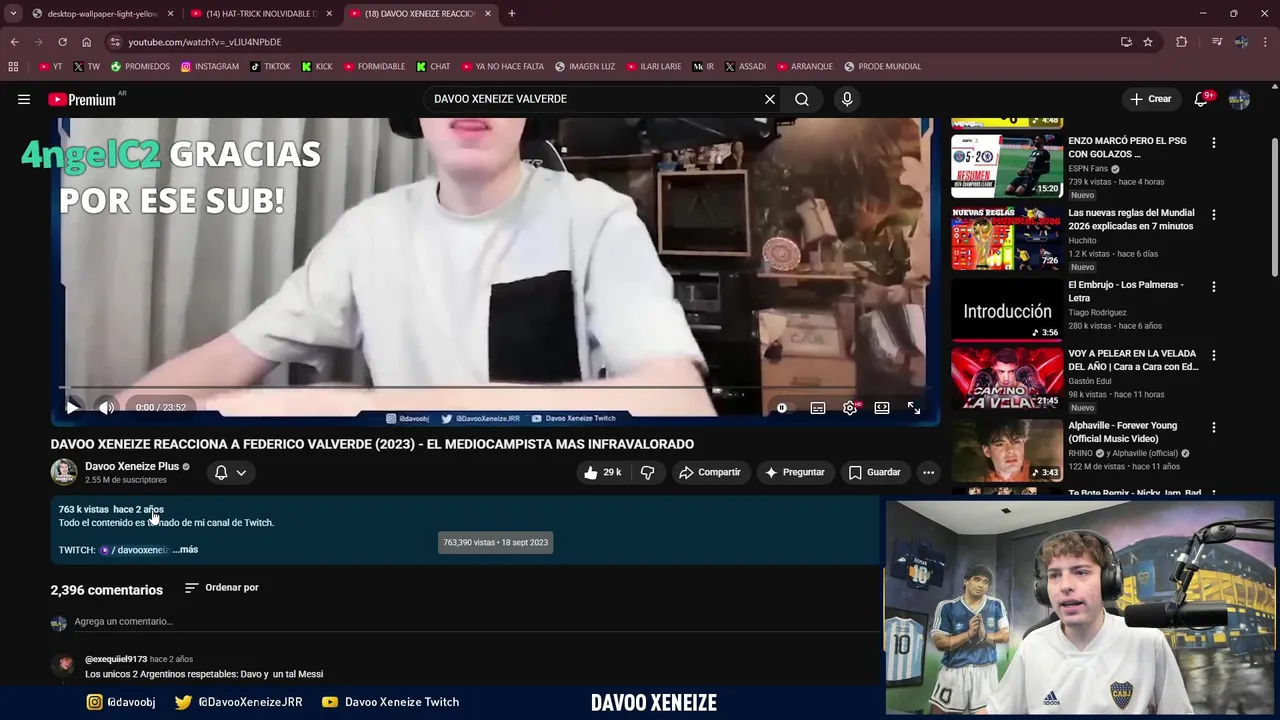1280x720 pixels.
Task: Open the Davoo Xeneize Plus channel name
Action: (132, 466)
